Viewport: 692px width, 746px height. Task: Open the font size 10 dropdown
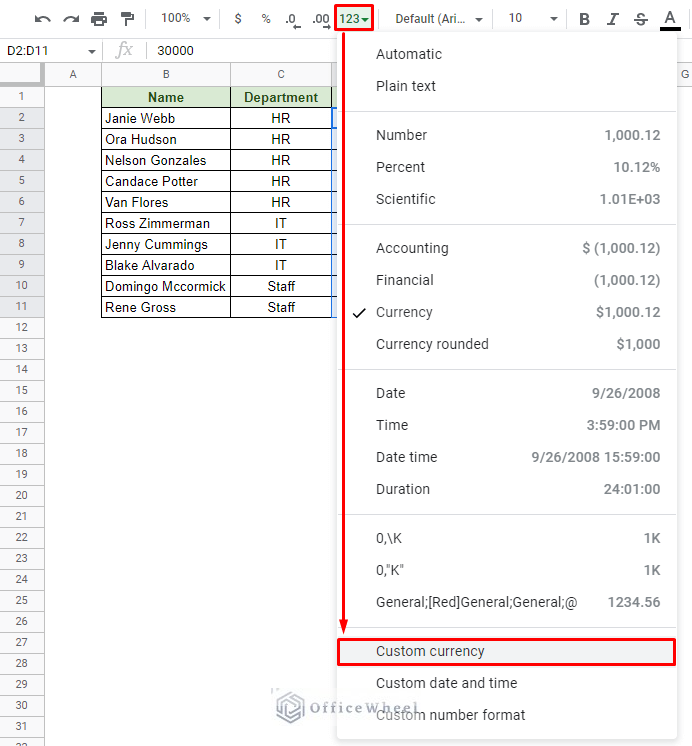point(532,19)
